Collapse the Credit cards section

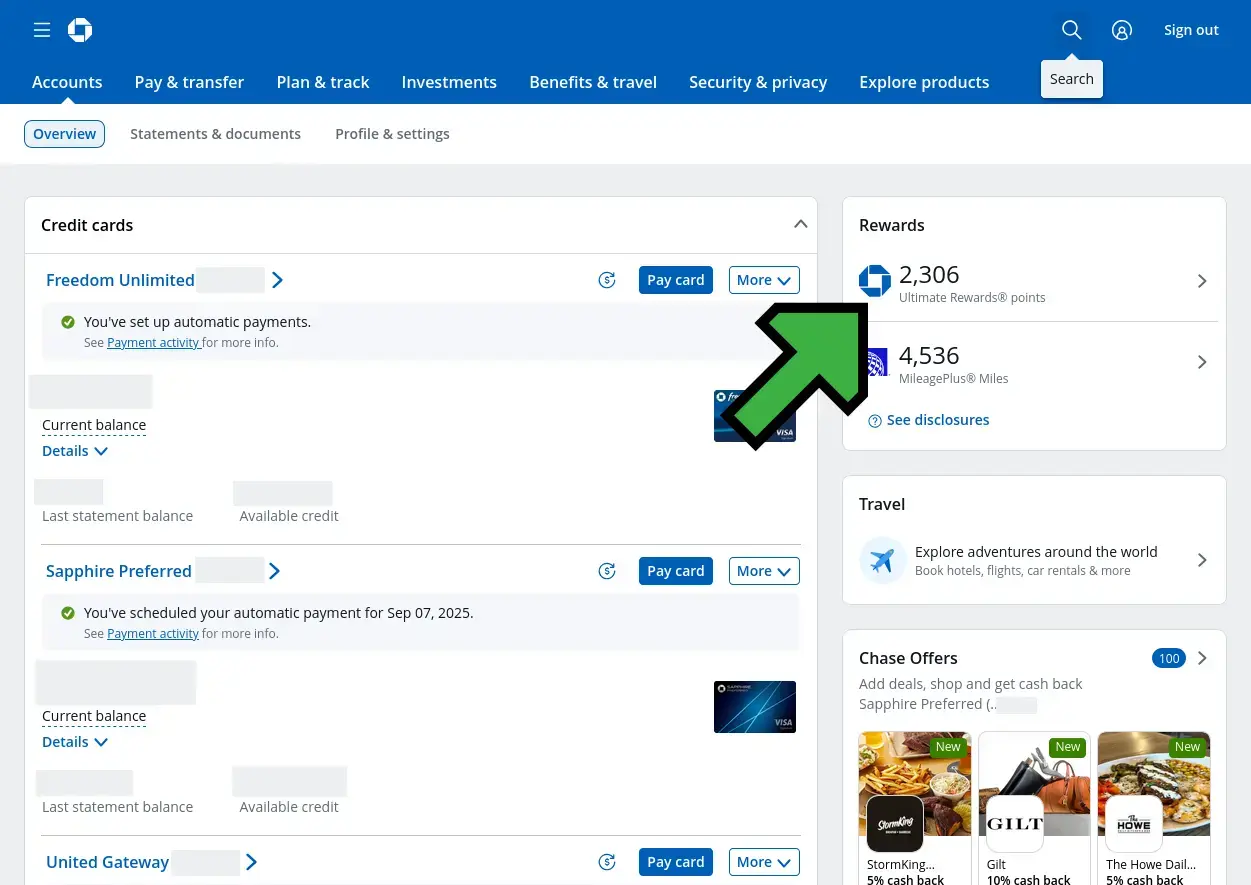click(x=800, y=224)
